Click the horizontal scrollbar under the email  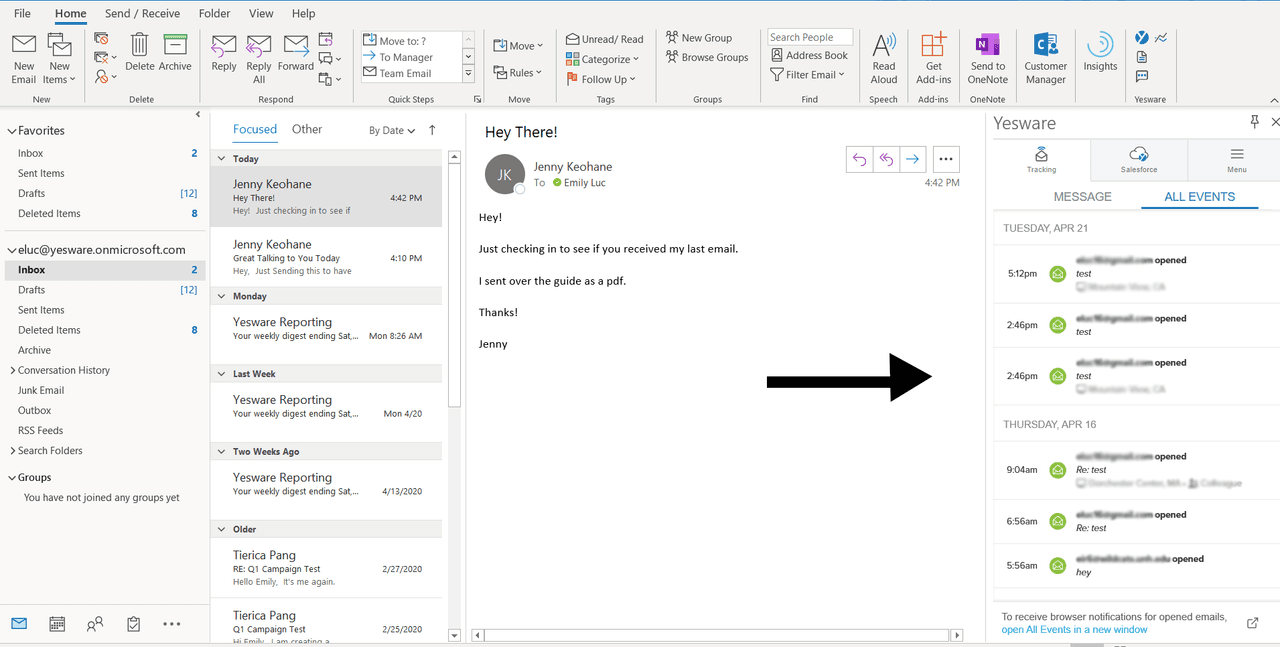click(x=715, y=635)
